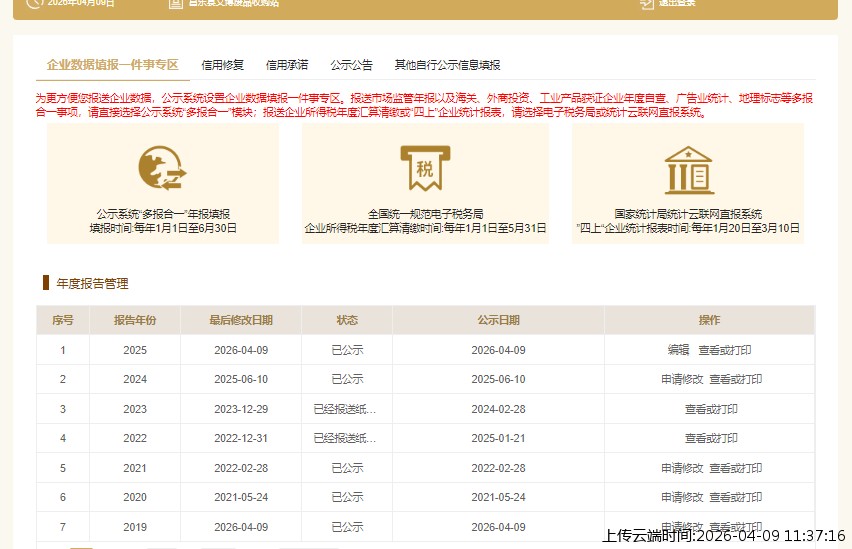Open the statistics bureau building icon
Screen dimensions: 852x549
(688, 170)
